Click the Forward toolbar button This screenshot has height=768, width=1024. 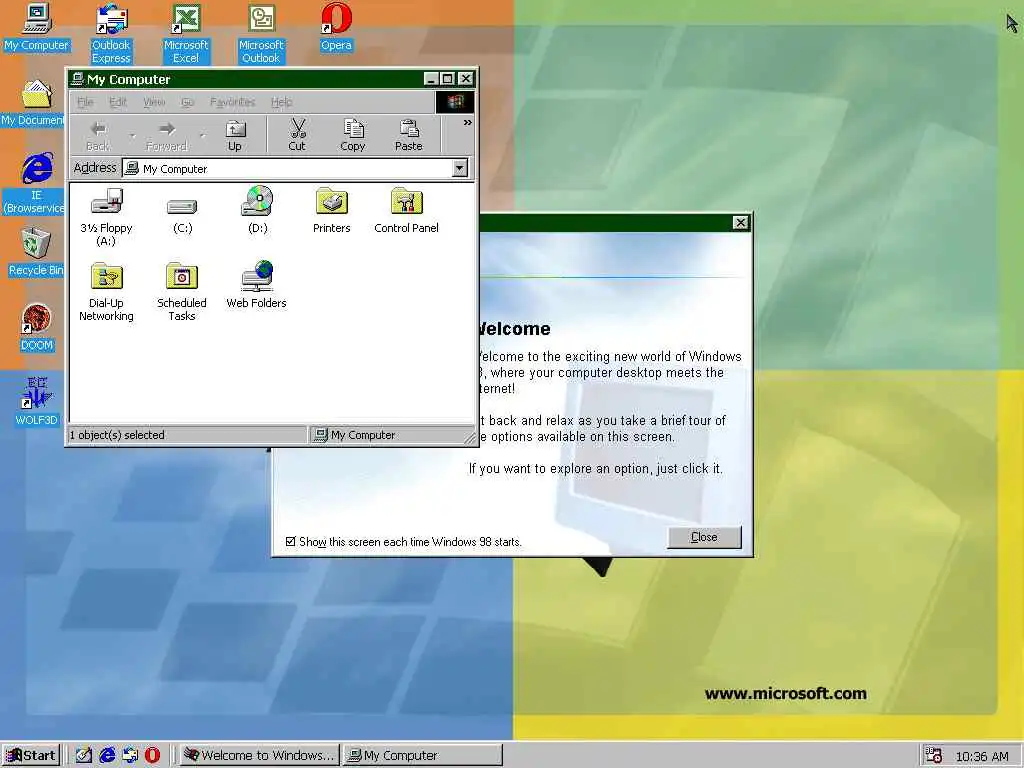[167, 135]
